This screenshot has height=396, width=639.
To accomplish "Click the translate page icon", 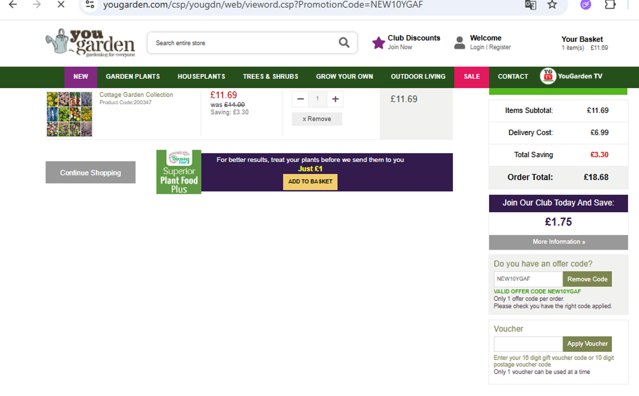I will point(530,4).
